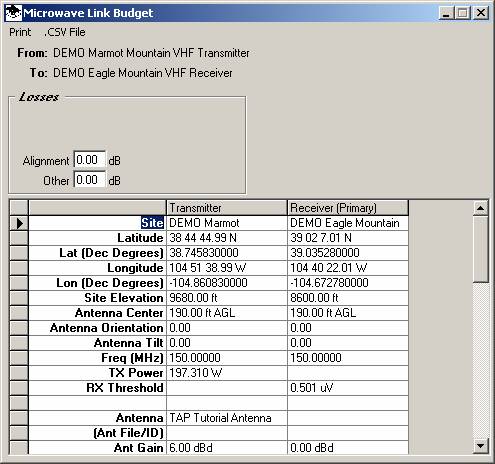Minimize the Microwave Link Budget window
This screenshot has width=495, height=464.
tap(446, 13)
